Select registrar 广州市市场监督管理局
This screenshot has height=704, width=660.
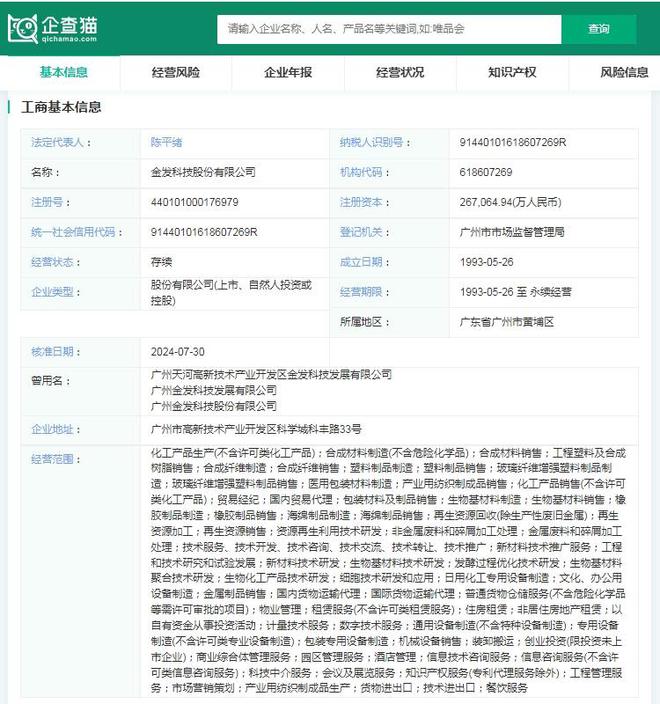pyautogui.click(x=512, y=232)
